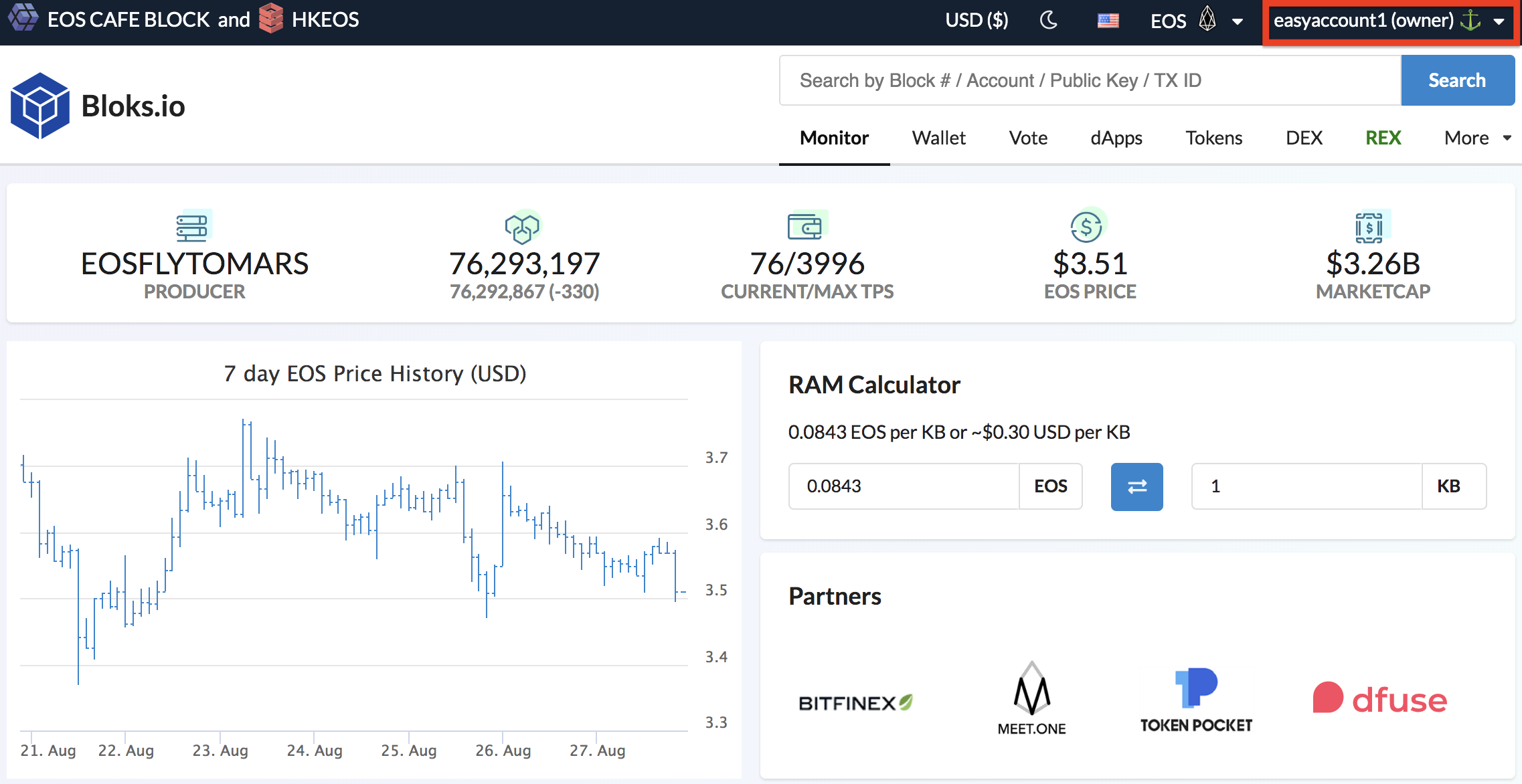1522x784 pixels.
Task: Switch to the Tokens tab
Action: point(1214,138)
